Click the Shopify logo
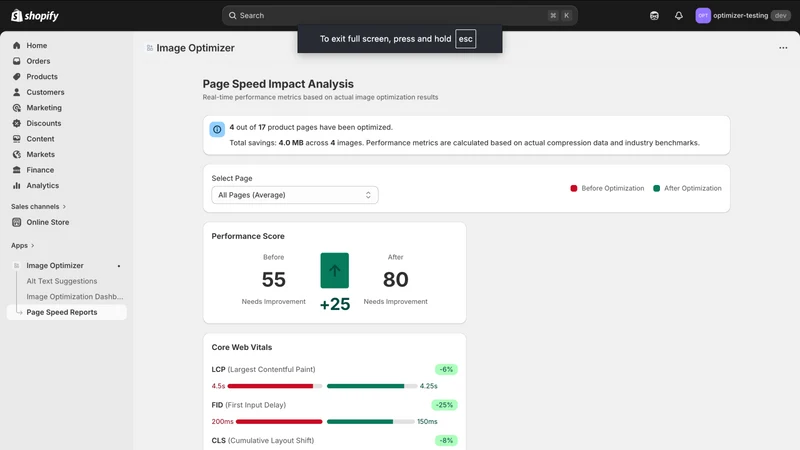The width and height of the screenshot is (800, 450). pos(35,16)
